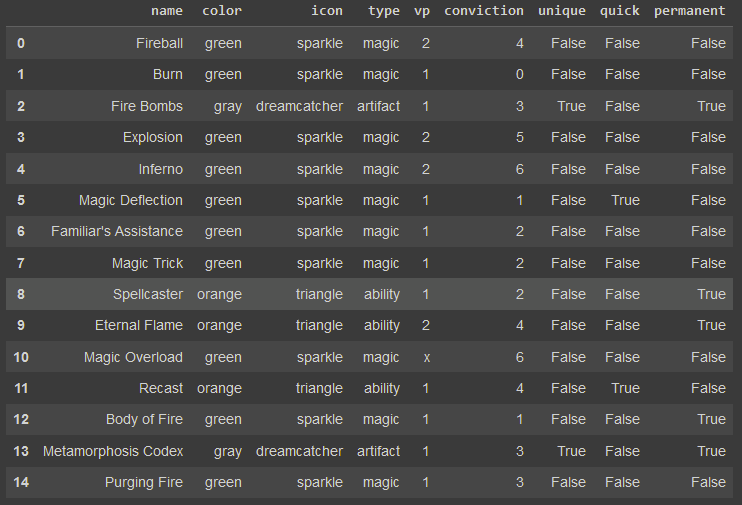Click the "type" column header
The image size is (742, 505).
[382, 11]
